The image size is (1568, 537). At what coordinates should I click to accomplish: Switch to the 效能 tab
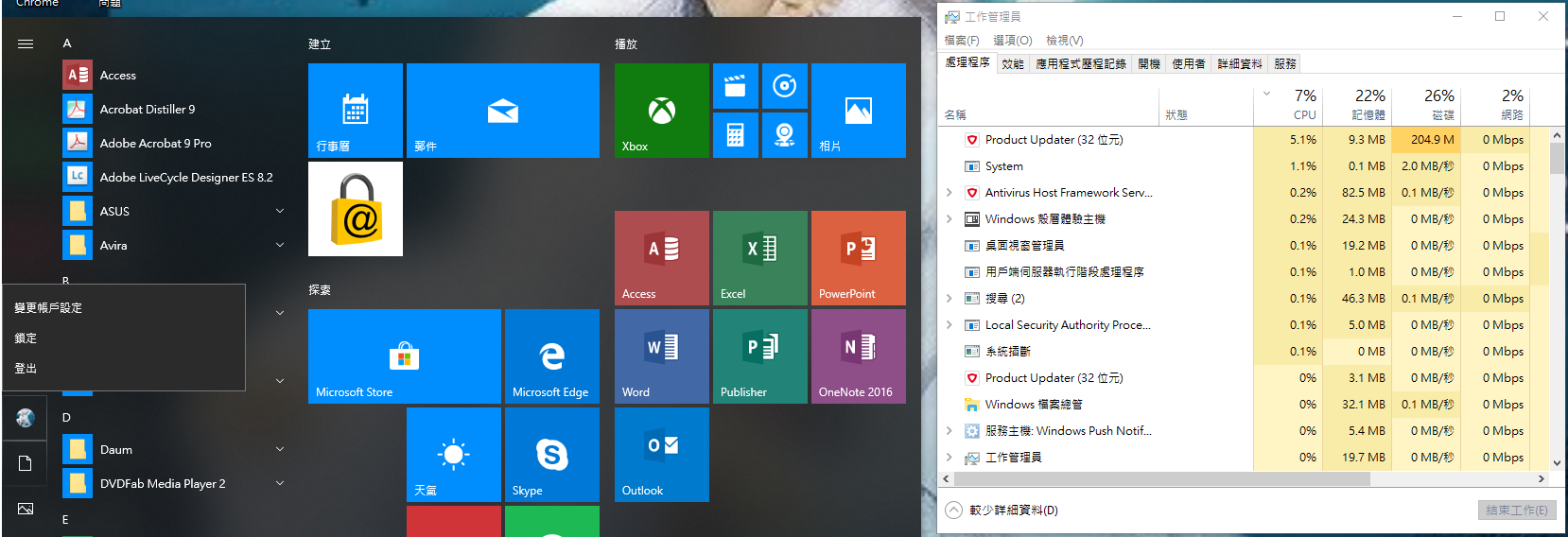coord(1013,63)
